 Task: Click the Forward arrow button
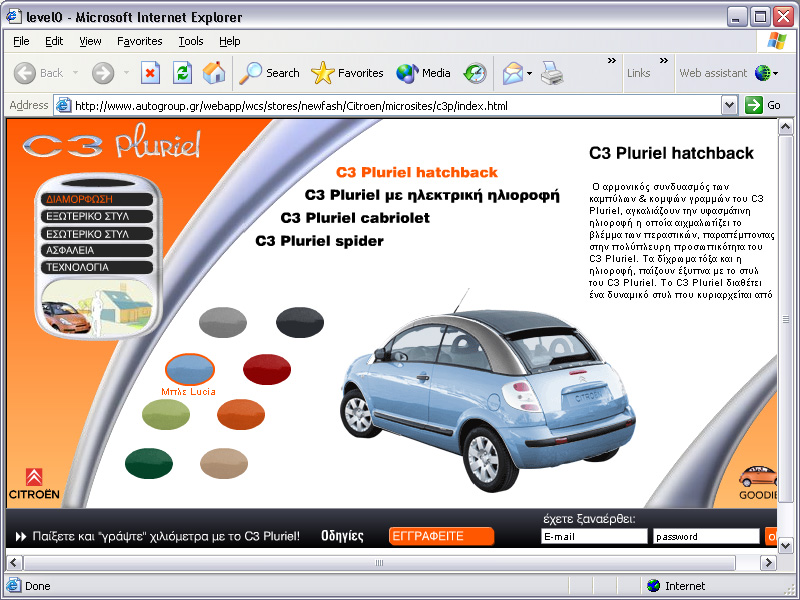(x=103, y=73)
